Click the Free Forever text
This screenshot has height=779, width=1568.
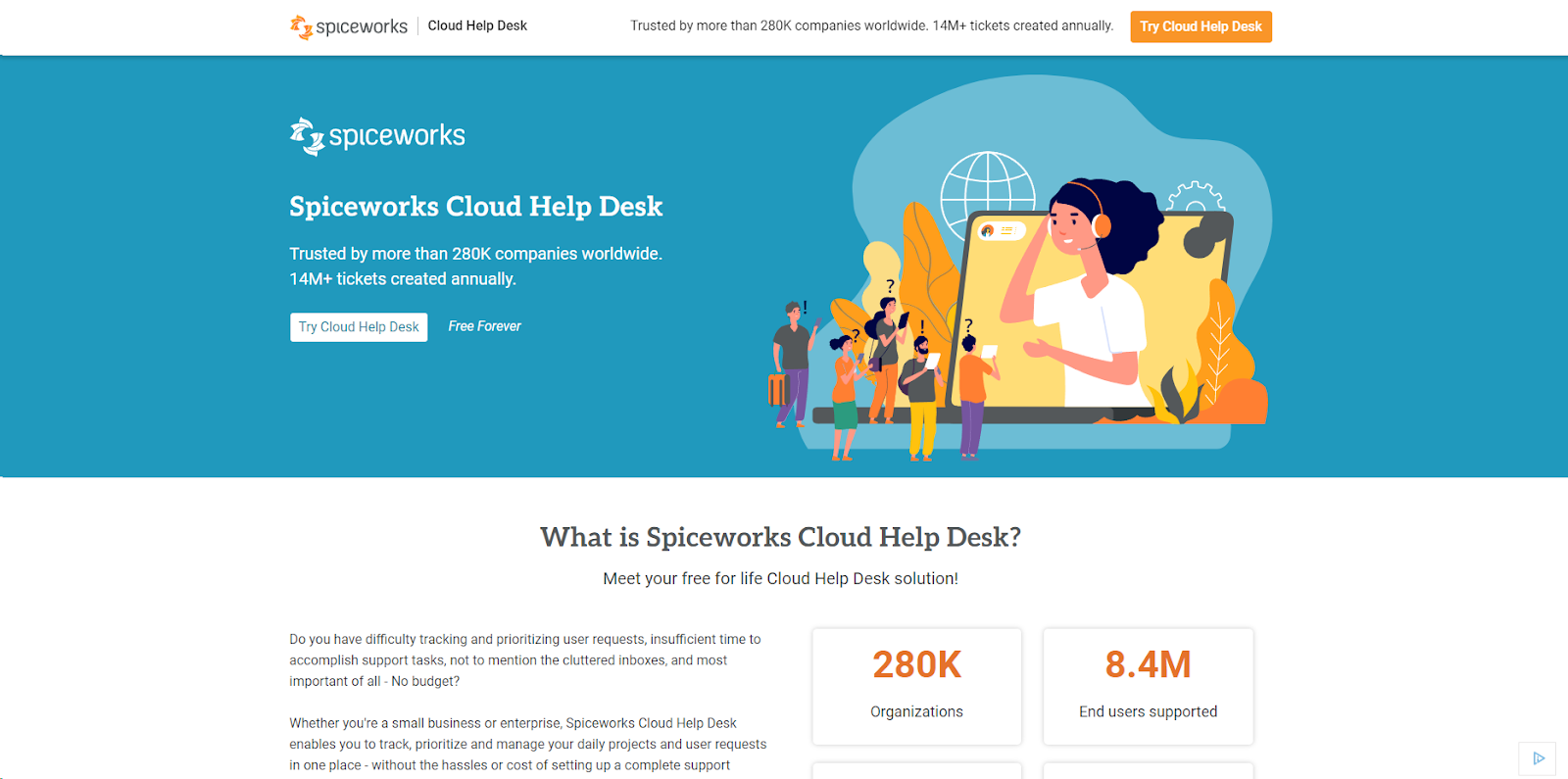click(x=484, y=326)
